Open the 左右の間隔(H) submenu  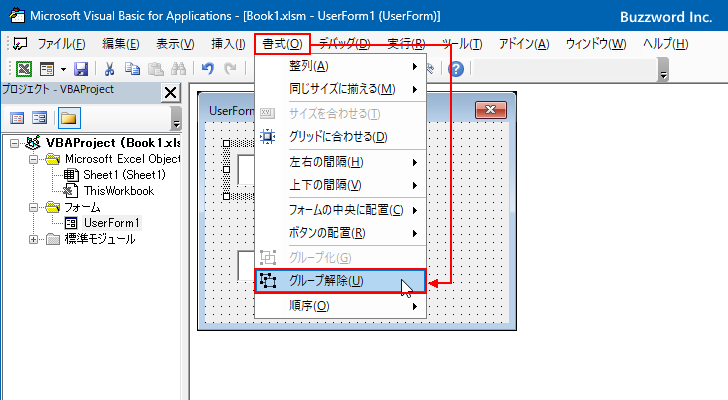click(x=340, y=162)
